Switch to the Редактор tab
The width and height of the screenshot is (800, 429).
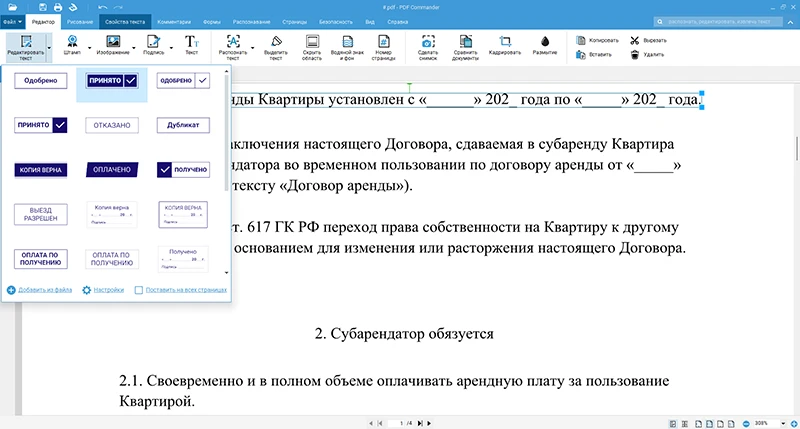(x=43, y=22)
